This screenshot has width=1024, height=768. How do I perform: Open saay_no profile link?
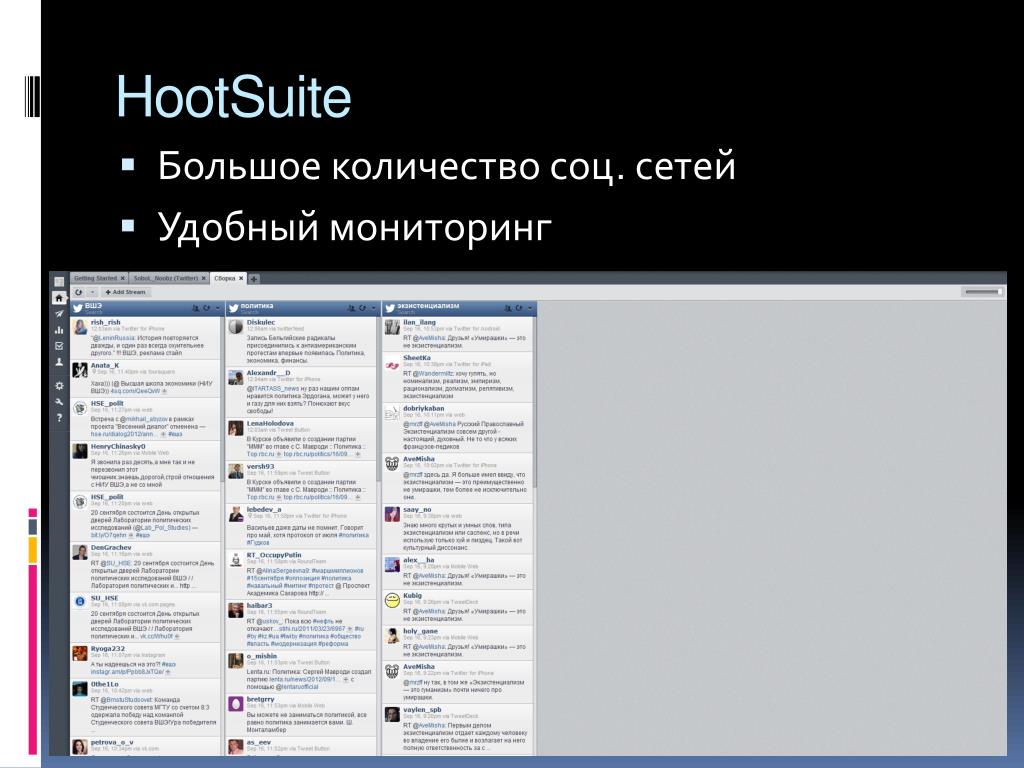[417, 509]
